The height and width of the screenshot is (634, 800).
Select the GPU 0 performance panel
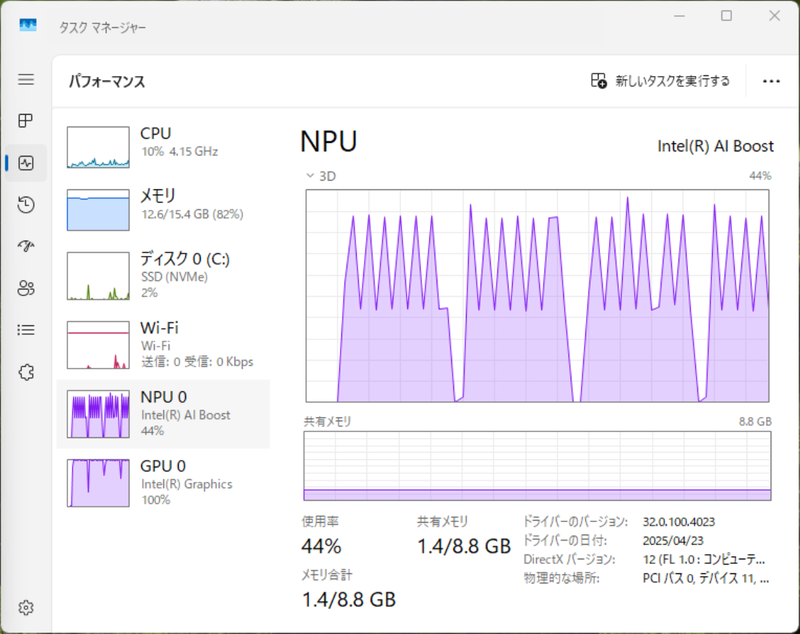[x=165, y=481]
